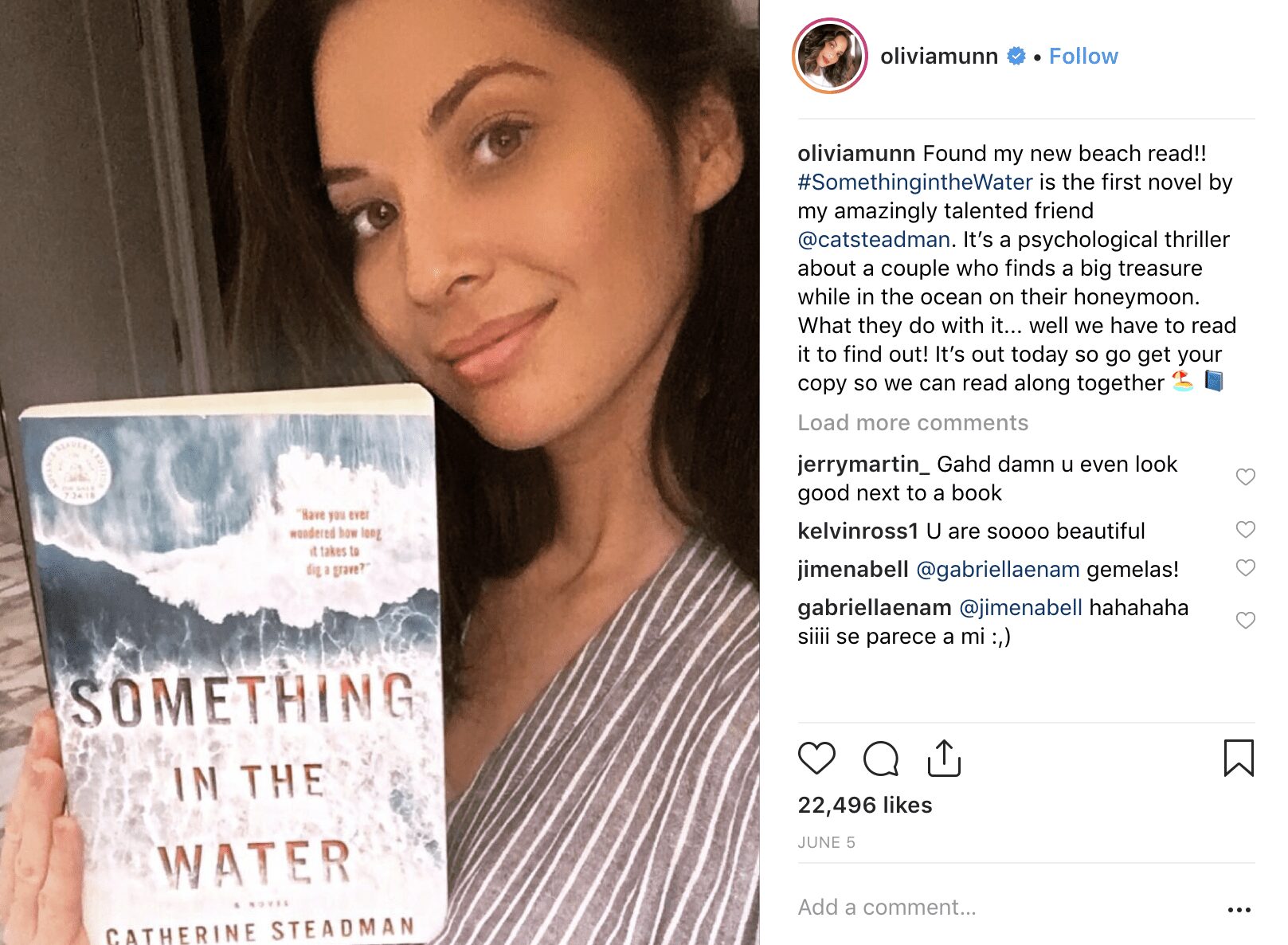The width and height of the screenshot is (1288, 945).
Task: Open the jerrymartin_ commenter profile
Action: pyautogui.click(x=863, y=465)
